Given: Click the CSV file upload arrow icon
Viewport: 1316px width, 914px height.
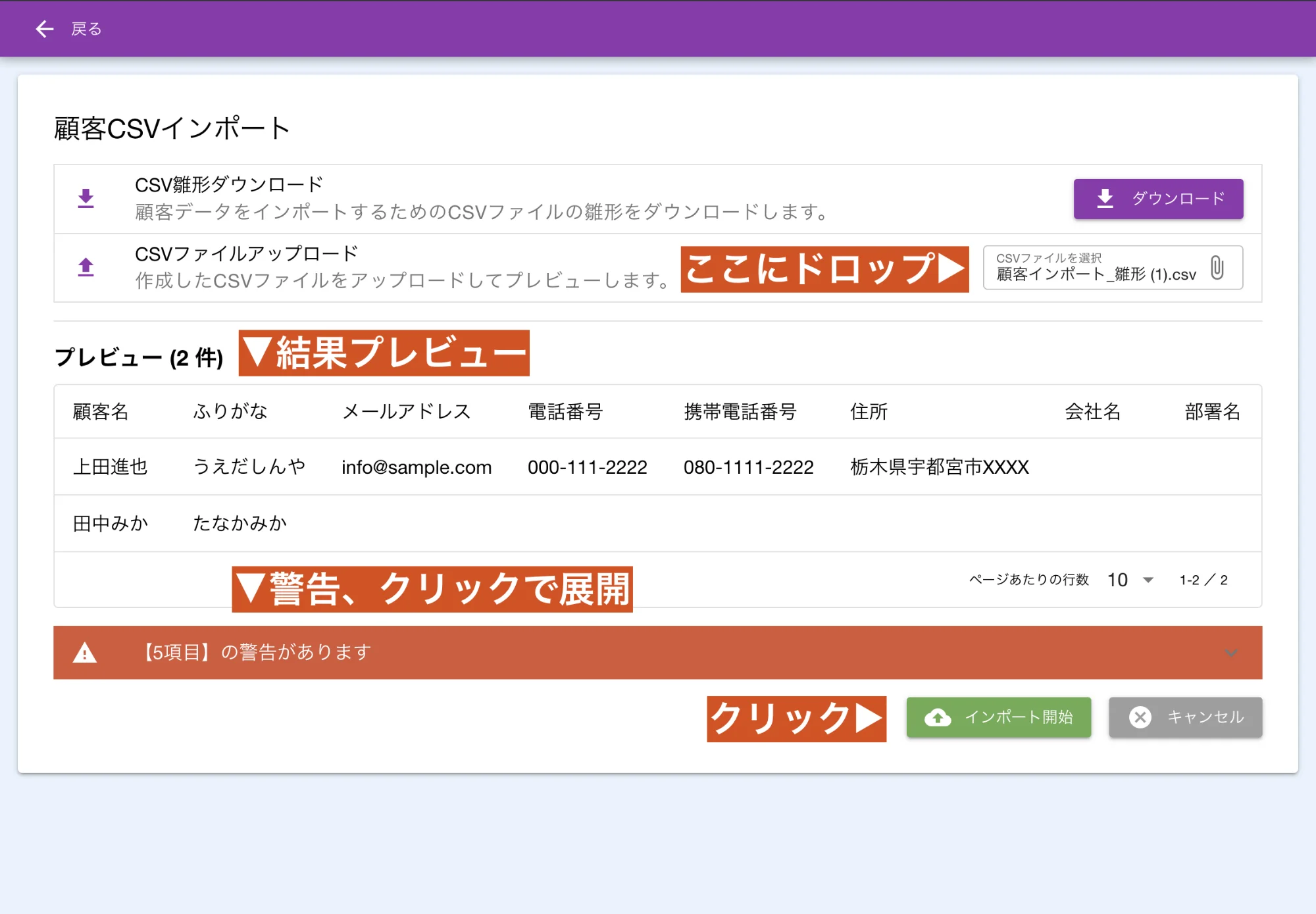Looking at the screenshot, I should tap(85, 267).
